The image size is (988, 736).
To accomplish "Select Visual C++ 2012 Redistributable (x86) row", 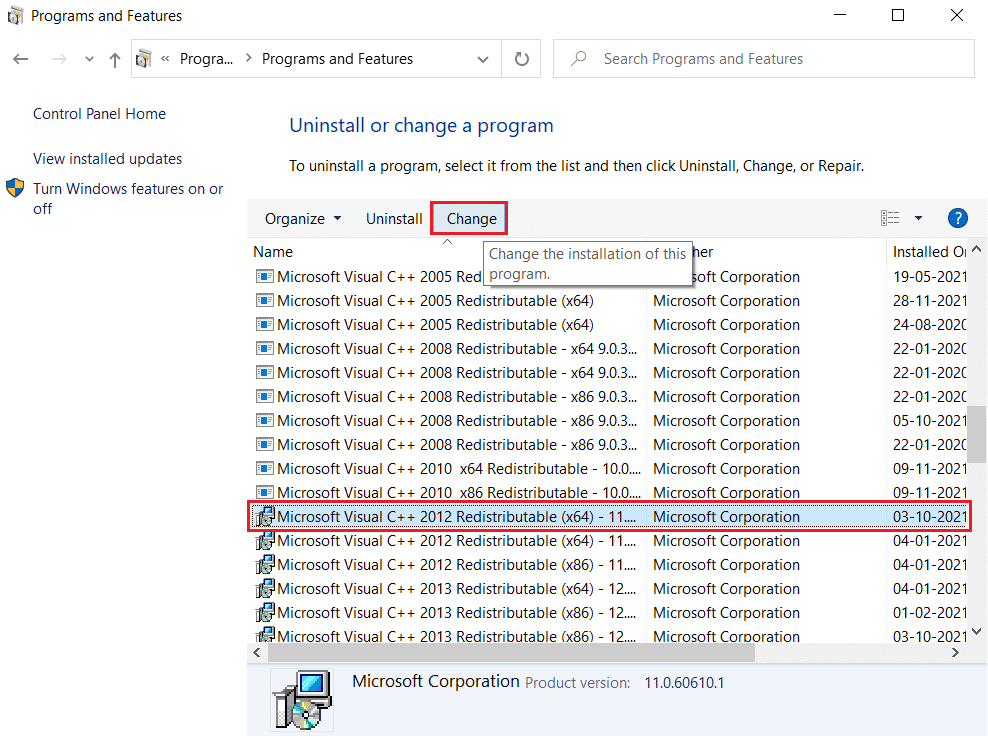I will (609, 565).
